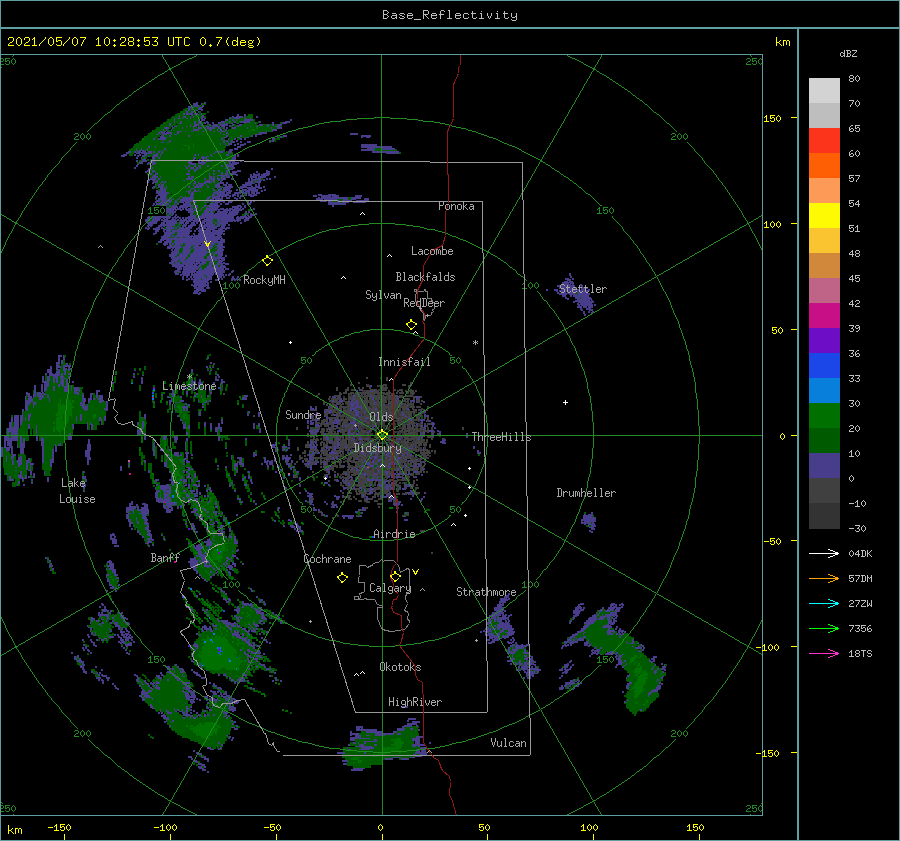This screenshot has height=841, width=900.
Task: Click the Vulcan label
Action: (x=509, y=743)
